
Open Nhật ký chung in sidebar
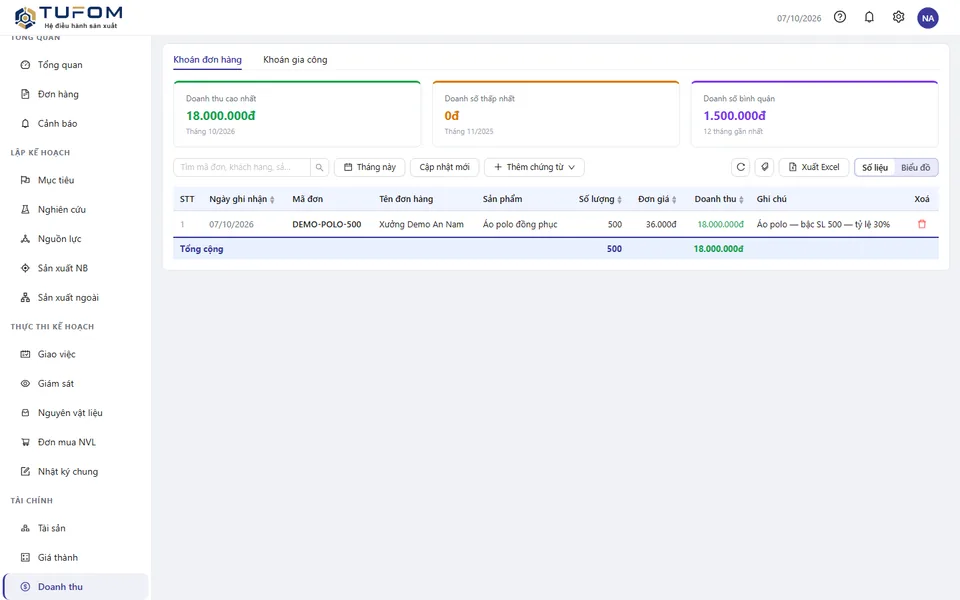[75, 471]
